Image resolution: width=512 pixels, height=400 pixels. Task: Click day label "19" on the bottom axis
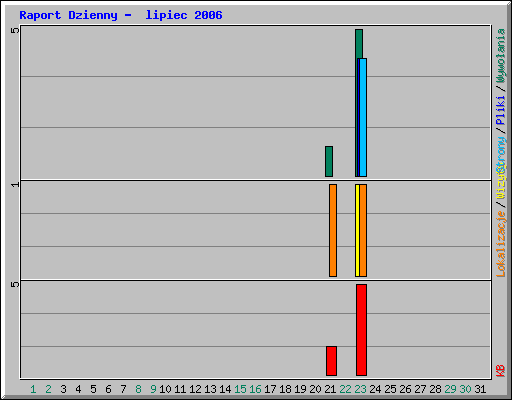pyautogui.click(x=300, y=389)
